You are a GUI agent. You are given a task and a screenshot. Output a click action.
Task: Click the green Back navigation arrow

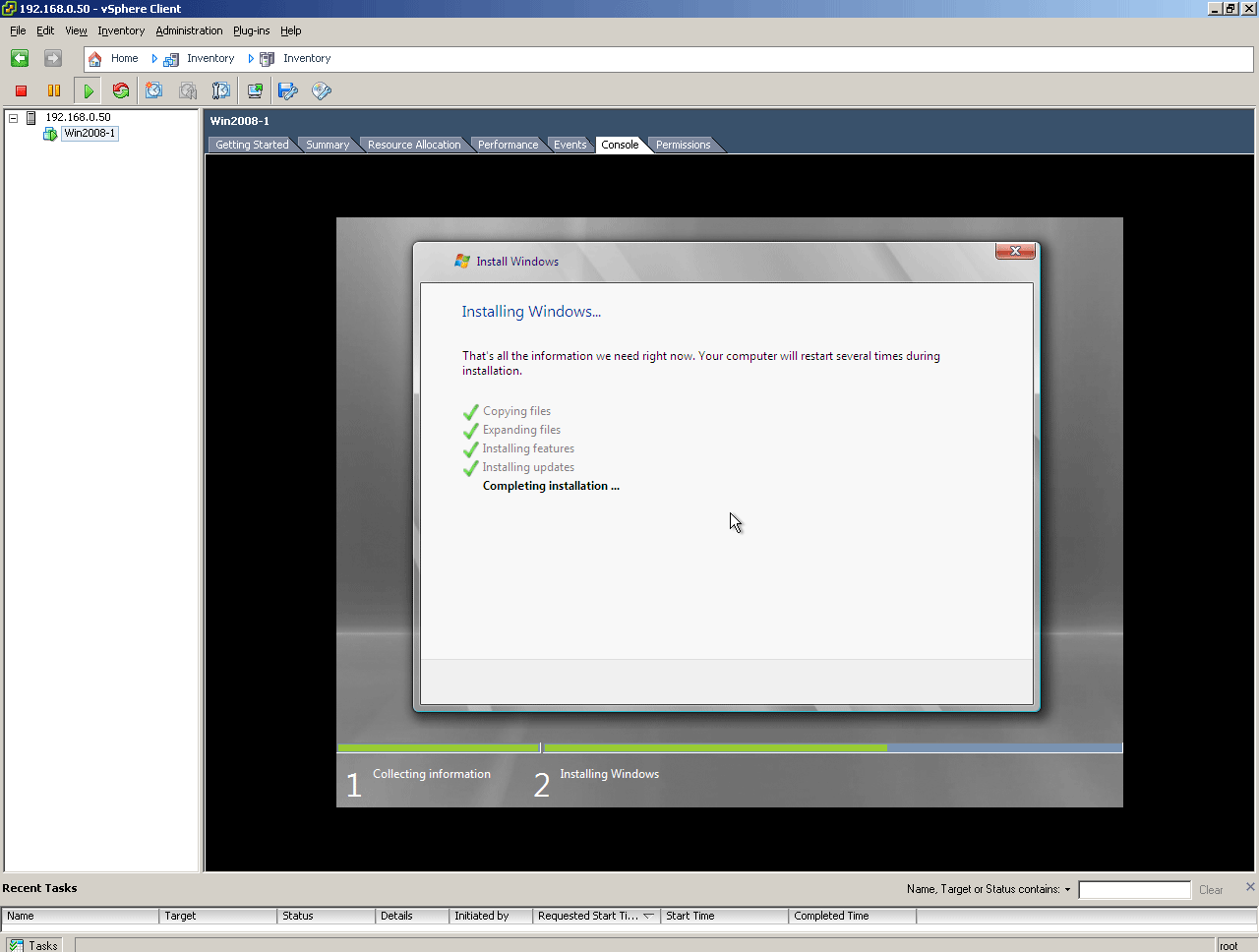20,59
